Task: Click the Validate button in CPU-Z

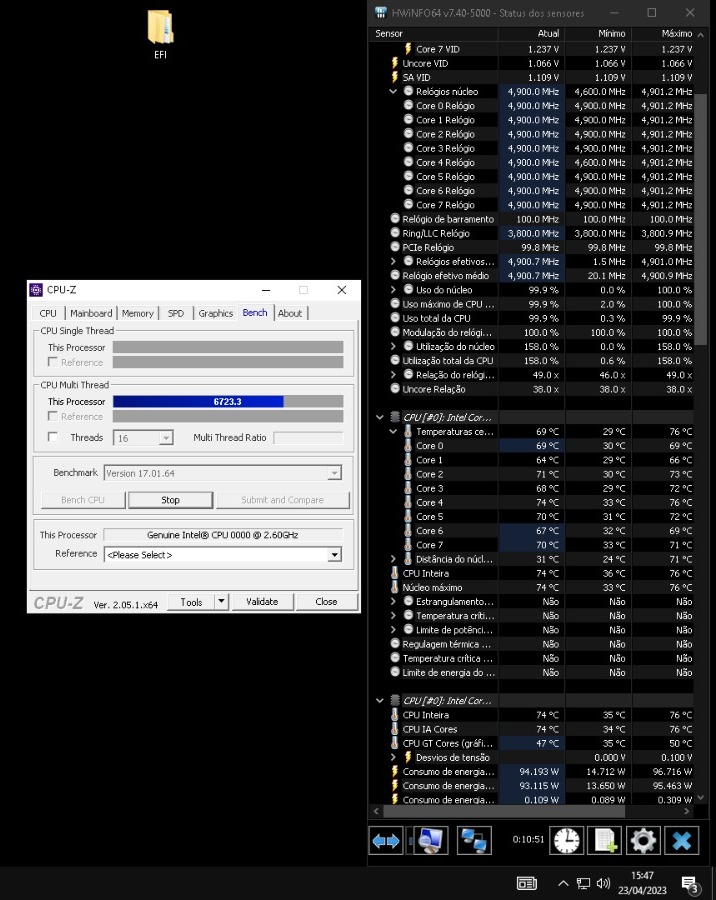Action: pyautogui.click(x=262, y=602)
